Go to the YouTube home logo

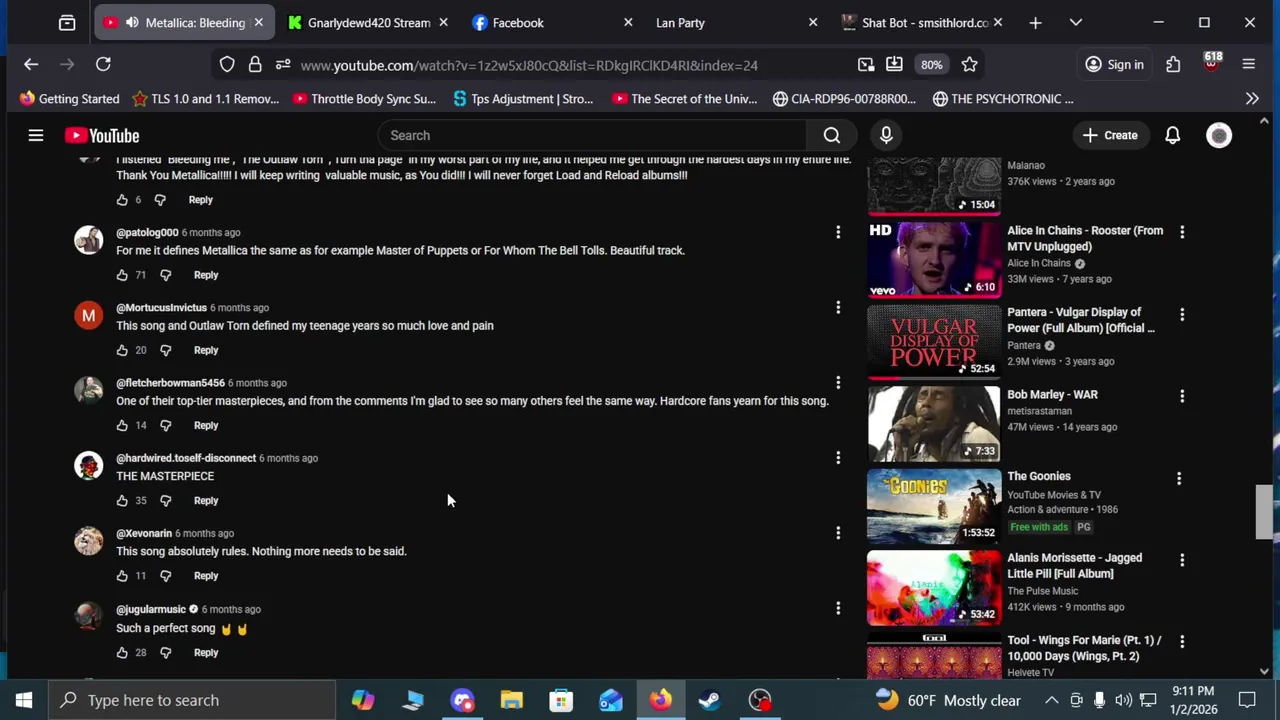102,135
